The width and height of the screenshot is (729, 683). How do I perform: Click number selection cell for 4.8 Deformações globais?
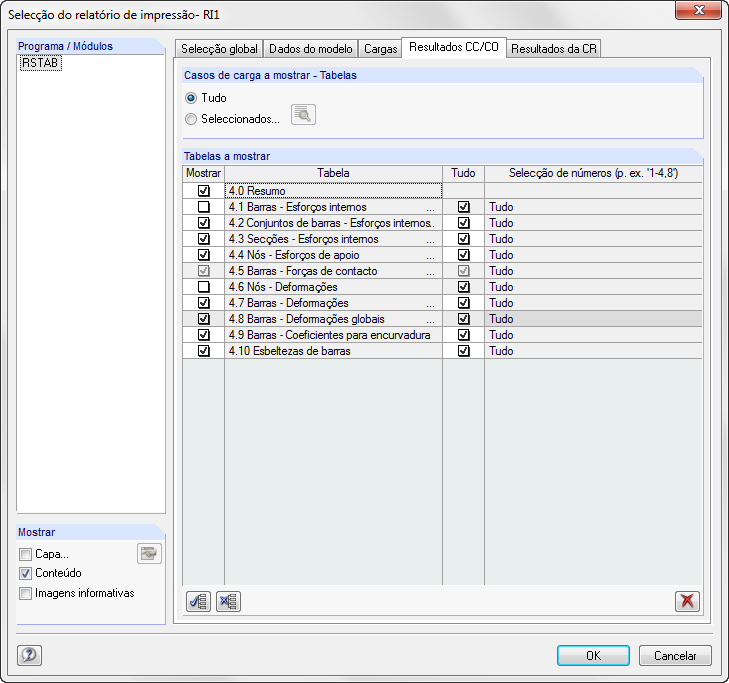593,319
